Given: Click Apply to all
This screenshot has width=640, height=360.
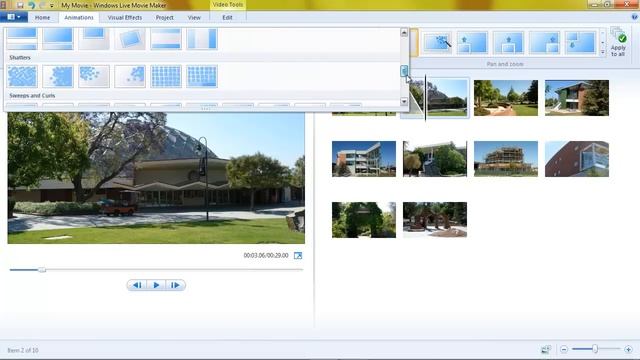Looking at the screenshot, I should [x=618, y=42].
